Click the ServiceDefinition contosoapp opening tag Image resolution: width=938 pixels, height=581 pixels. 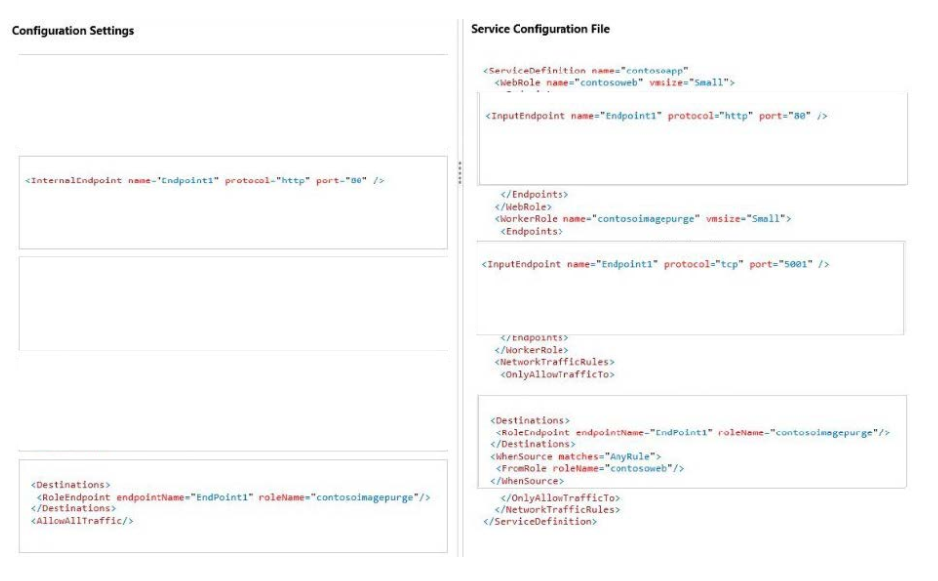(x=586, y=71)
